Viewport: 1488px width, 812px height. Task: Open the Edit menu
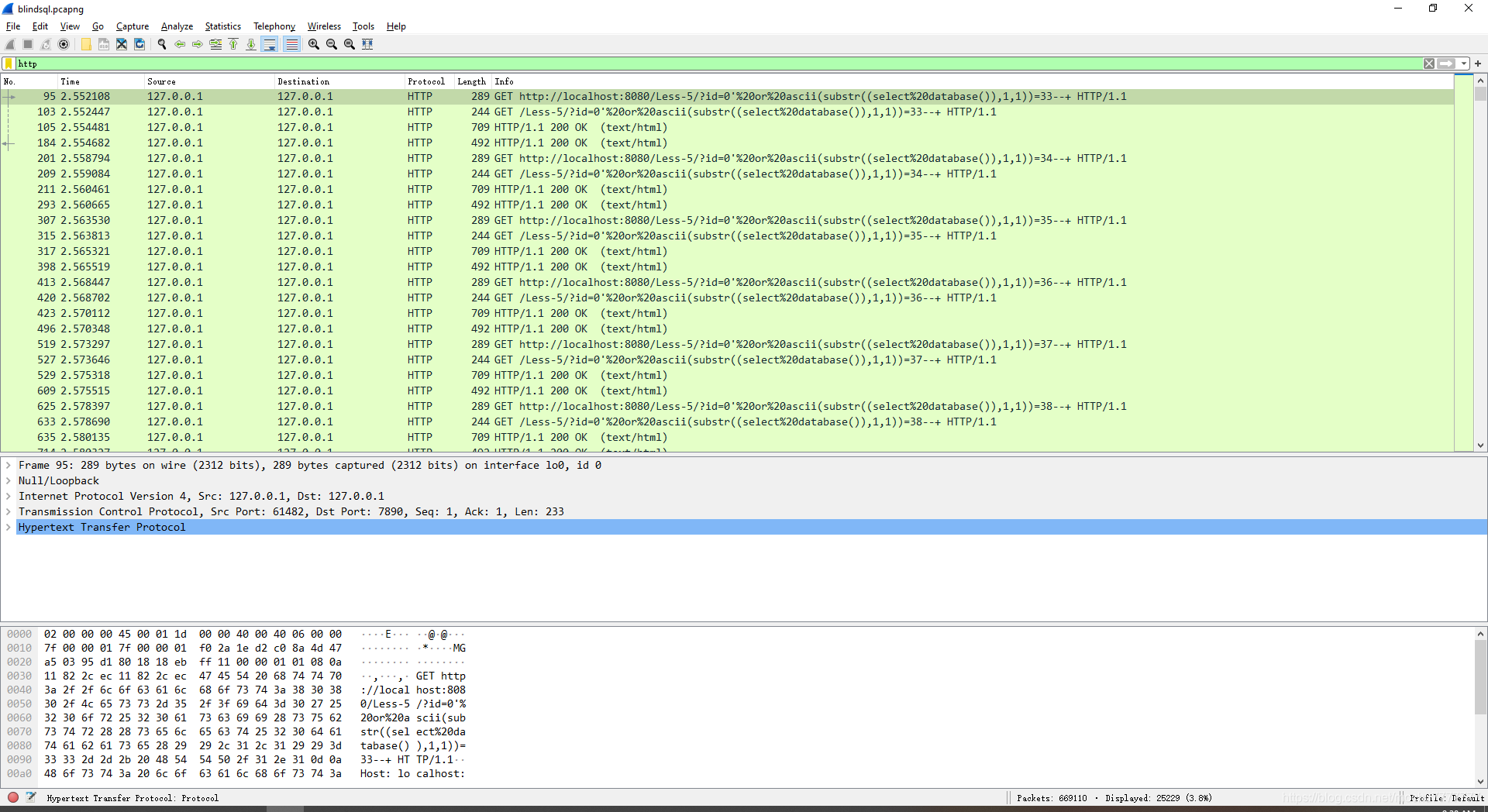40,26
